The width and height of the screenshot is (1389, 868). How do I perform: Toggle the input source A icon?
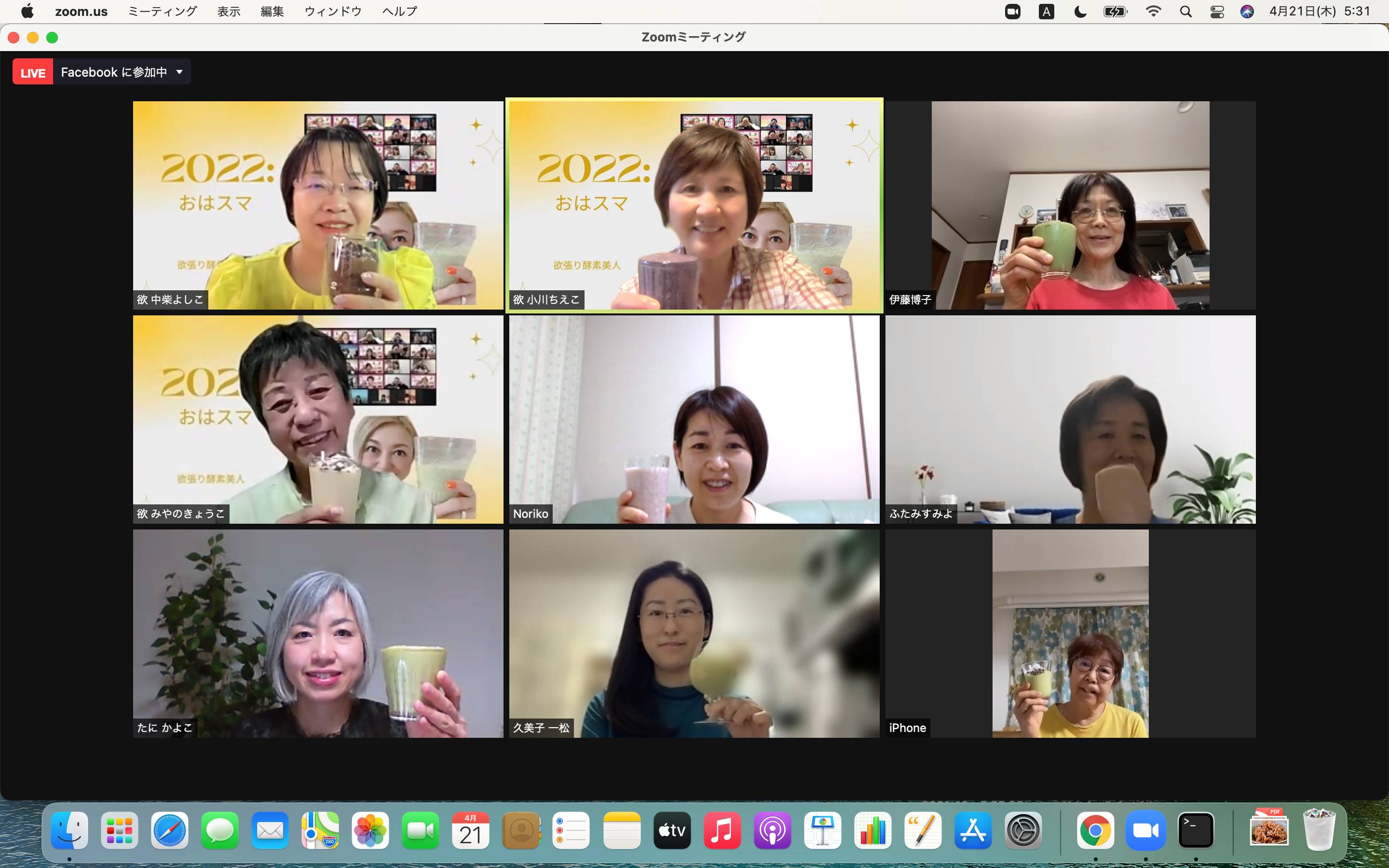1047,12
